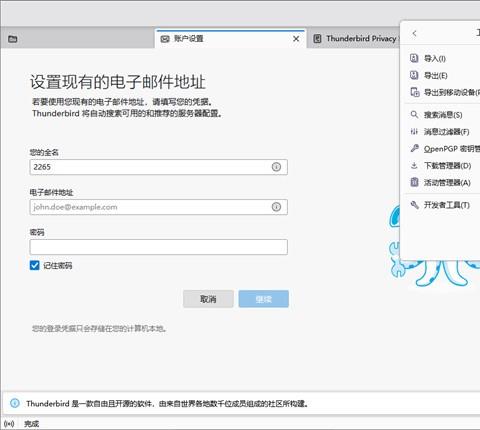Switch to the Thunderbird Privacy tab
Screen dimensions: 480x430
tap(355, 39)
